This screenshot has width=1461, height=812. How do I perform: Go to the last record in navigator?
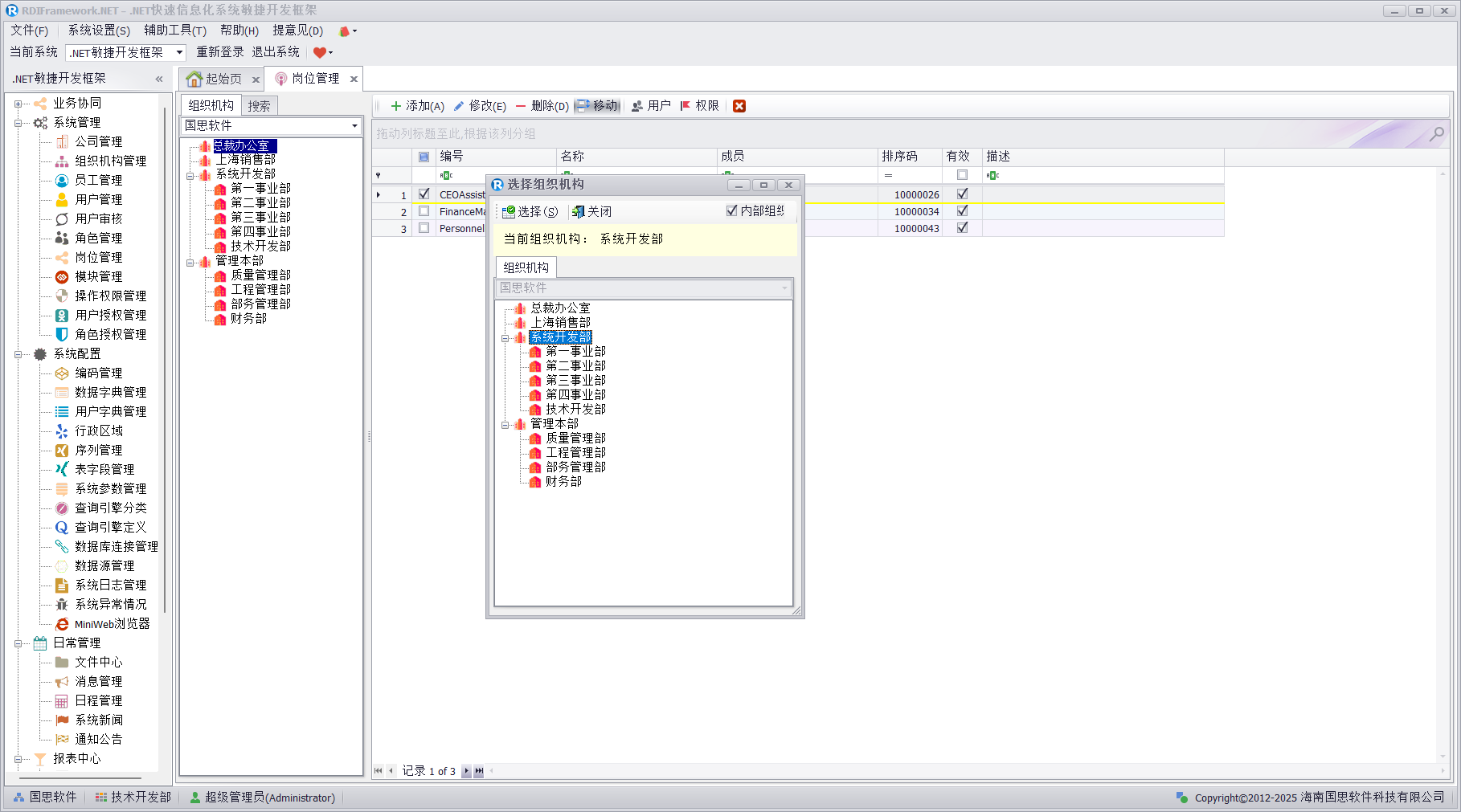point(479,771)
